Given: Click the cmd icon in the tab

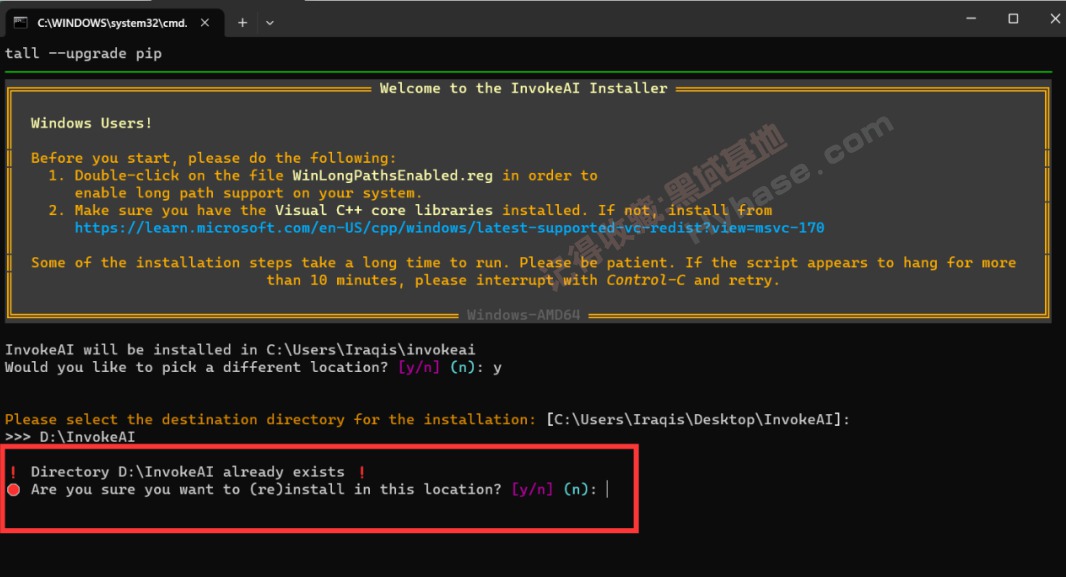Looking at the screenshot, I should click(x=20, y=23).
